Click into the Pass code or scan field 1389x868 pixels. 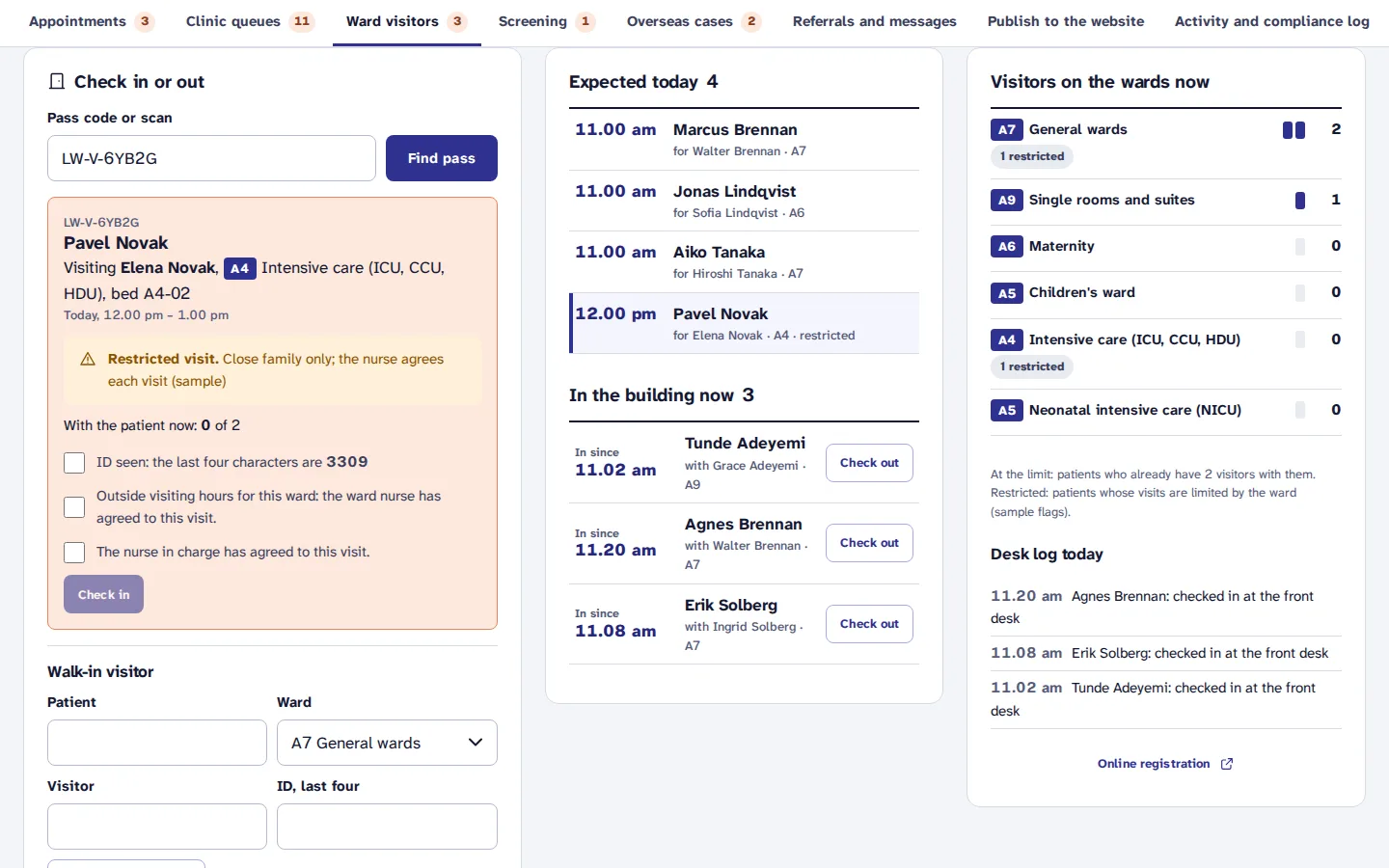[x=211, y=158]
